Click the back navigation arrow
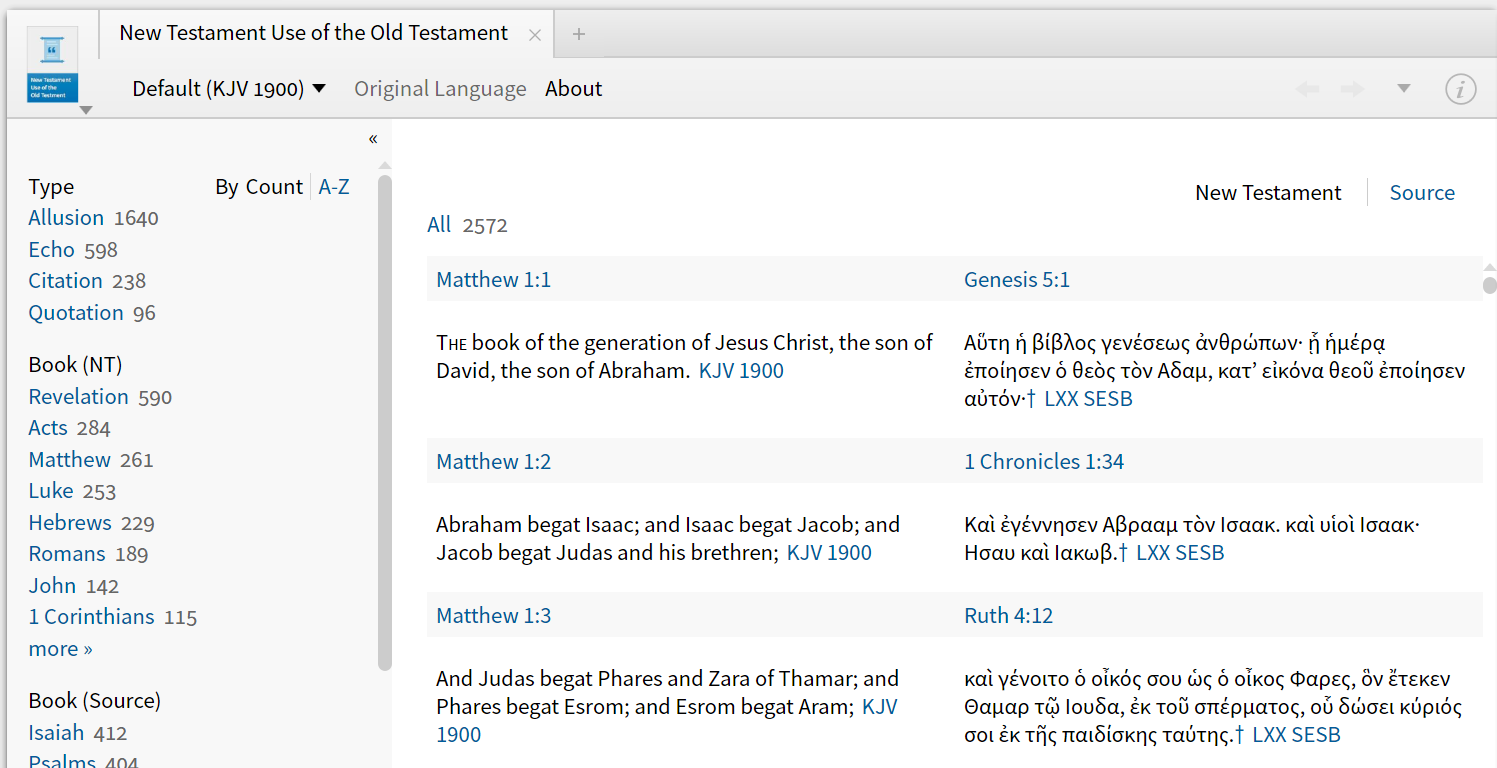1497x768 pixels. point(1307,89)
